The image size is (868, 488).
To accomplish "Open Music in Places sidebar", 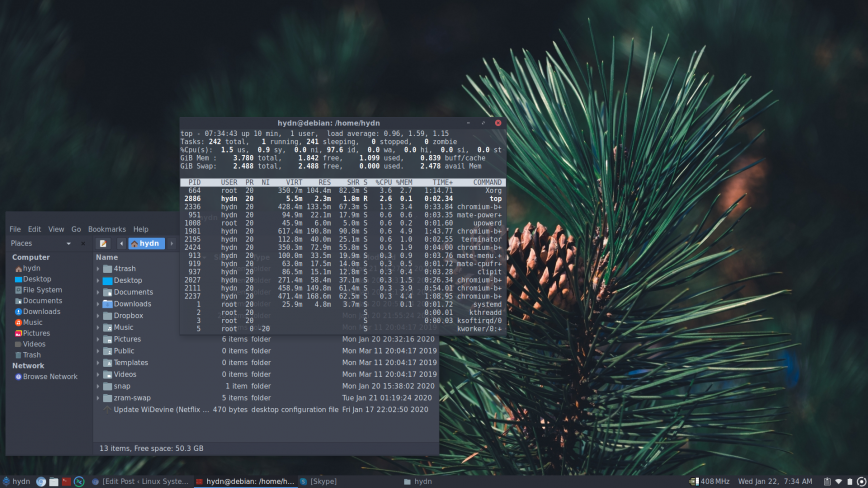I will point(29,323).
